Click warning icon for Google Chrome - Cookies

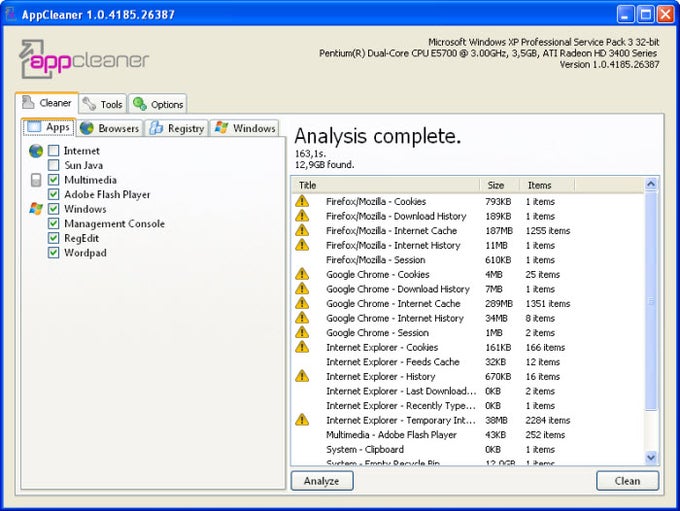[302, 274]
